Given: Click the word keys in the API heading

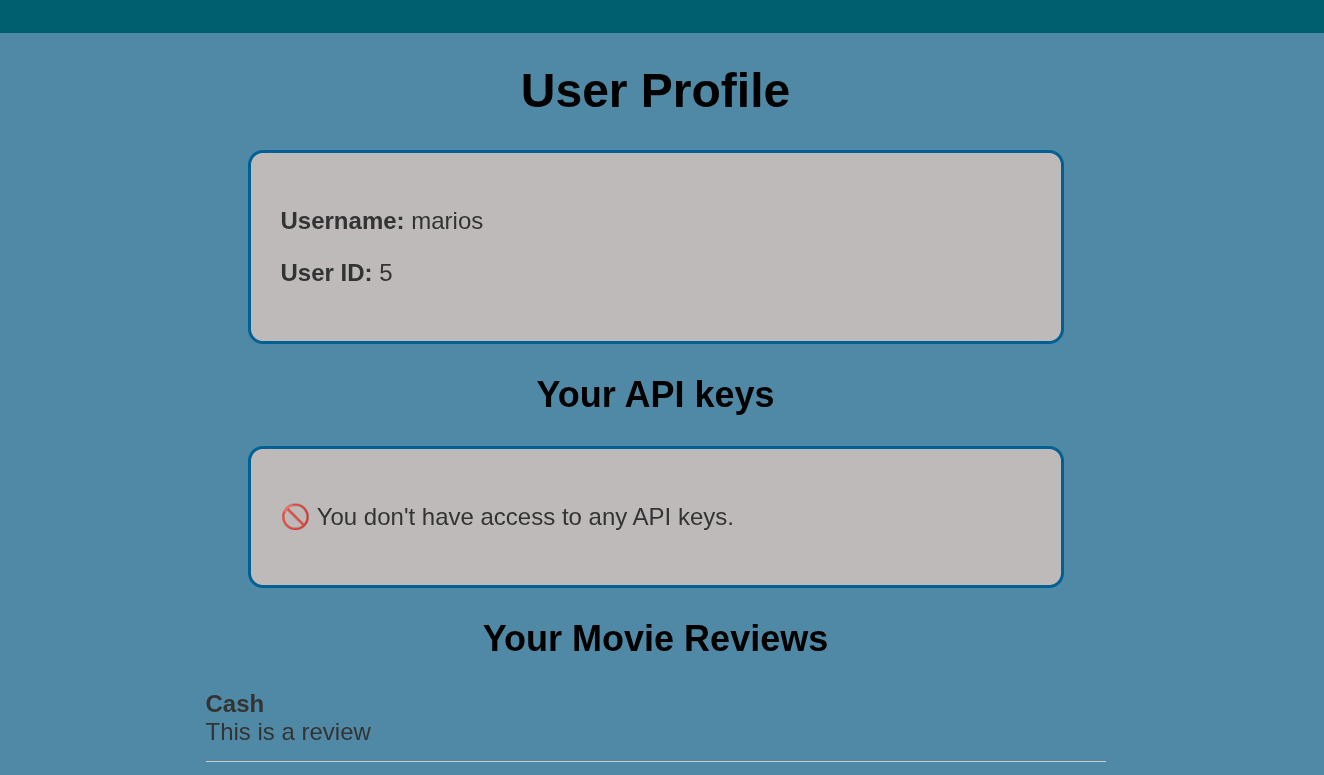Looking at the screenshot, I should click(734, 395).
